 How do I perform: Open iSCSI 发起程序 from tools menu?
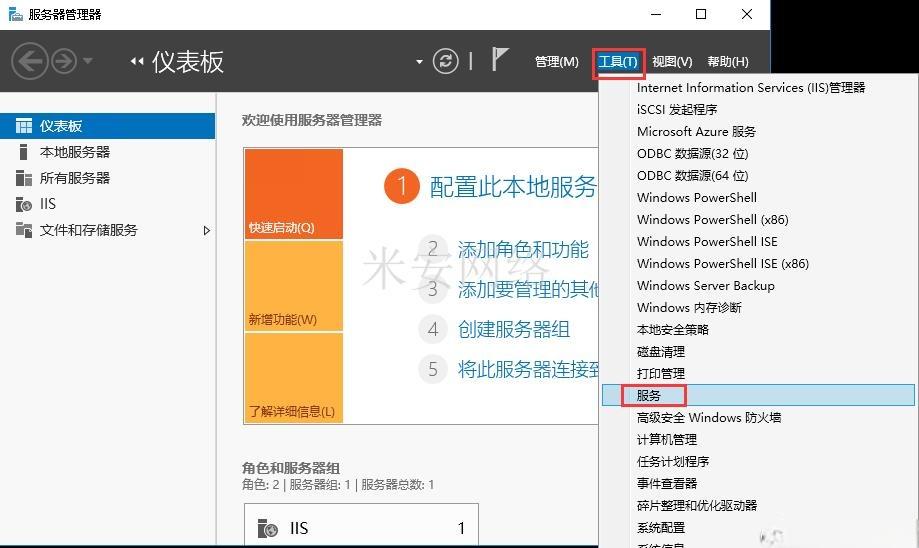[677, 110]
